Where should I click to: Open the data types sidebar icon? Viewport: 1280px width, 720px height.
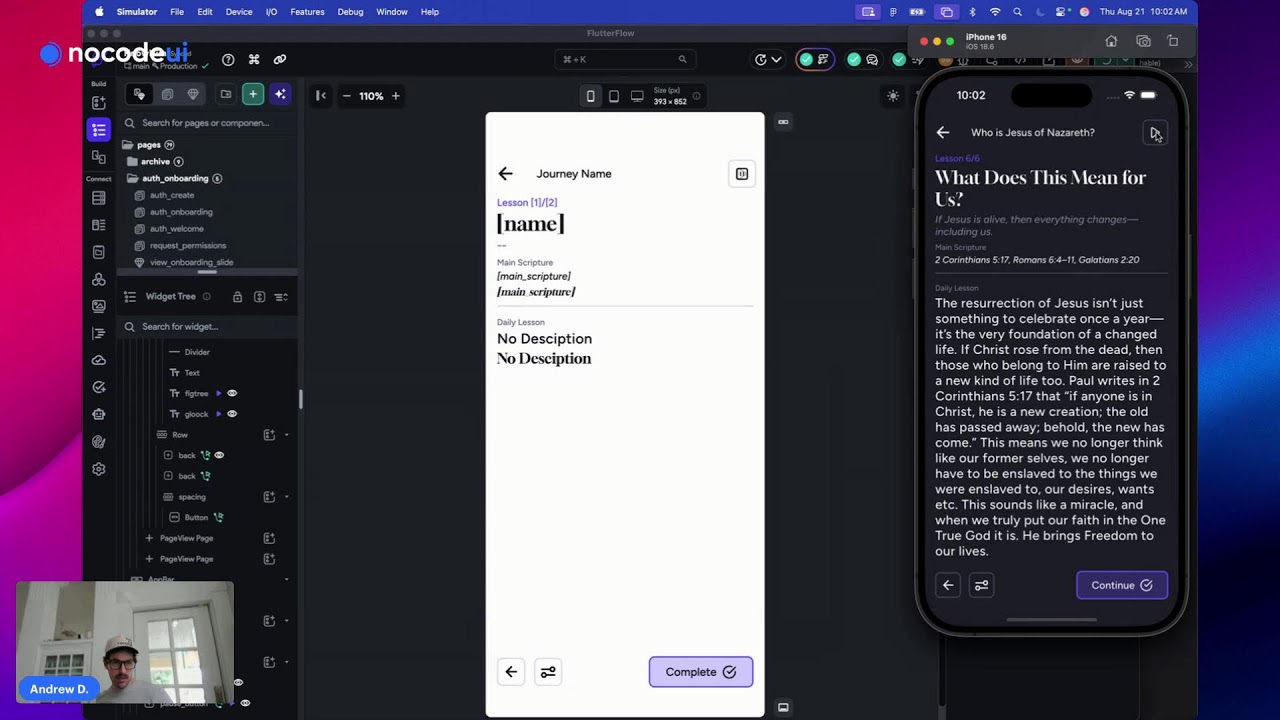(x=99, y=225)
